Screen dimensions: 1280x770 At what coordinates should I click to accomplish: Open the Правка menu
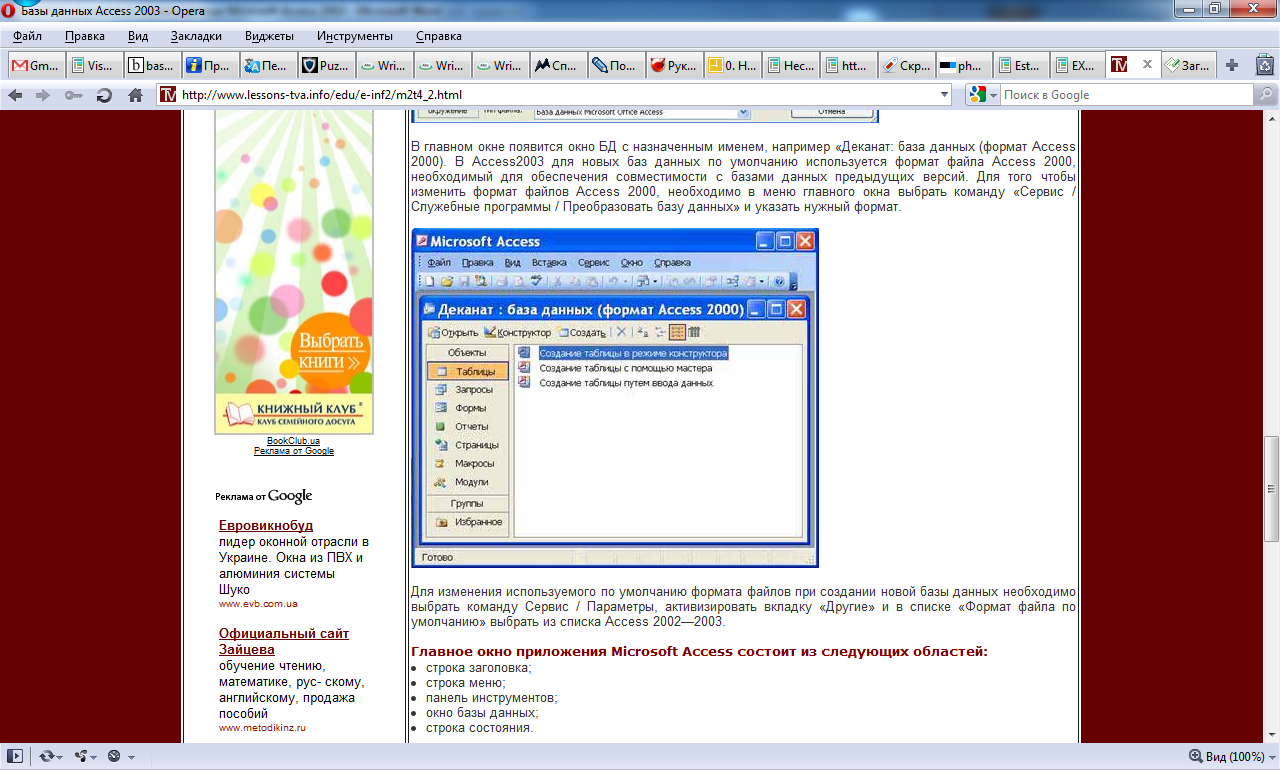click(x=85, y=36)
